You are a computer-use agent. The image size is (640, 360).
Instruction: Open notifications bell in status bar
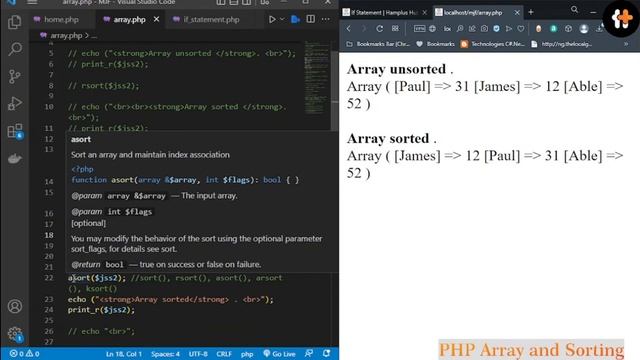(x=327, y=353)
